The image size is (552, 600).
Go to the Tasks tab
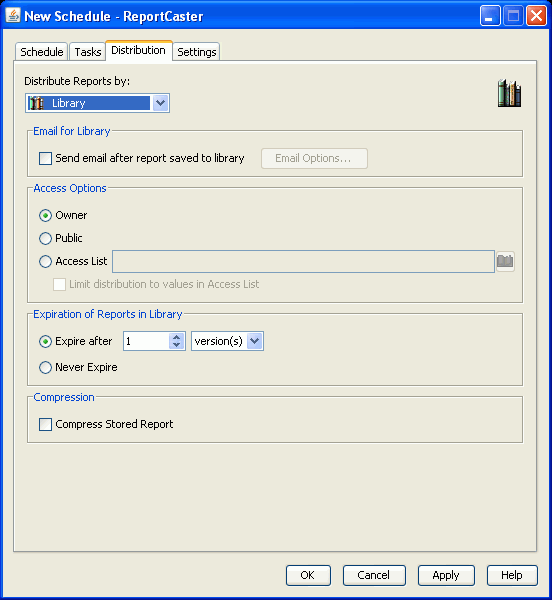point(88,52)
